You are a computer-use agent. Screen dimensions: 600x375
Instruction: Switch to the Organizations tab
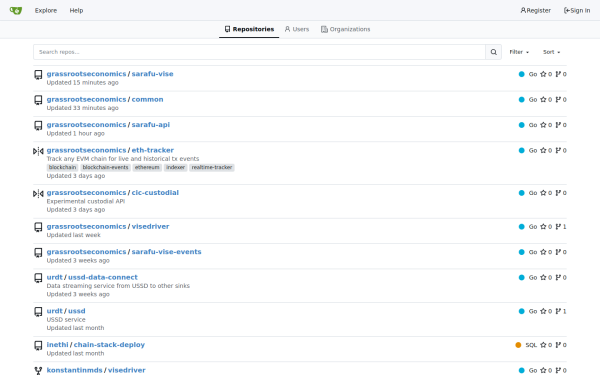pos(346,29)
